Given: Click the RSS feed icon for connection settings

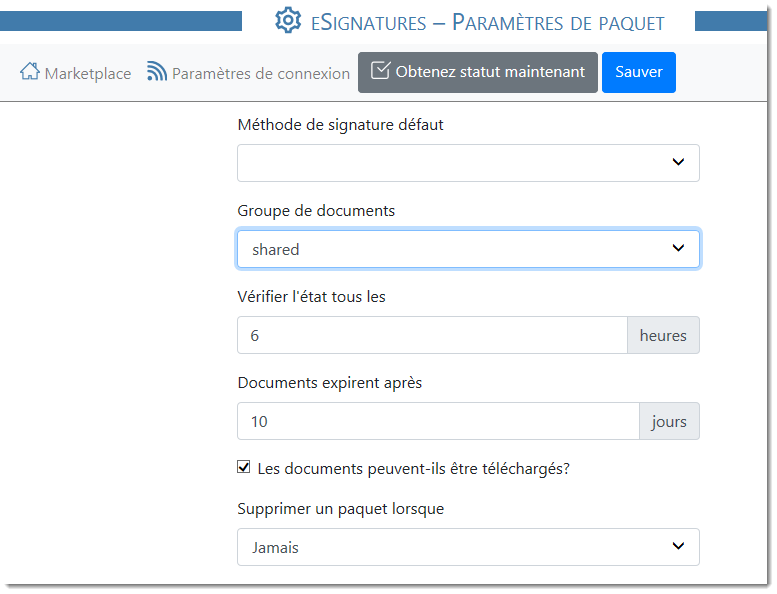Looking at the screenshot, I should point(157,72).
